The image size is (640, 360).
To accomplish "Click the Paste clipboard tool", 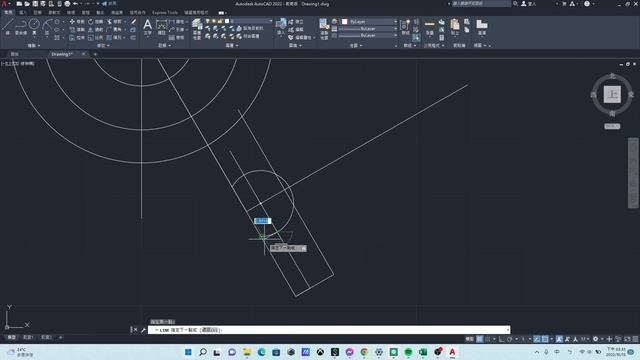I will tap(455, 27).
